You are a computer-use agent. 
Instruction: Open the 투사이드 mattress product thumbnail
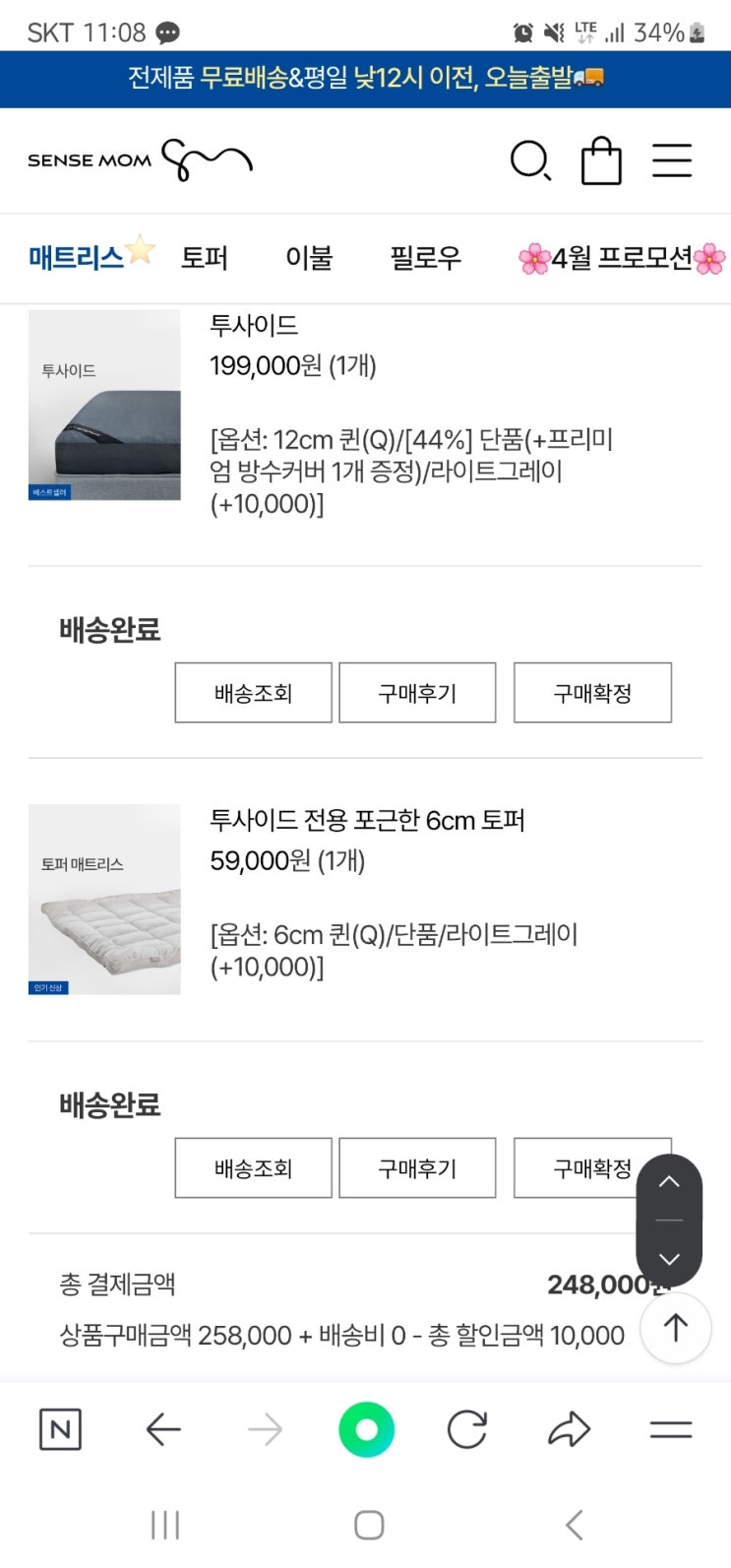[x=104, y=405]
